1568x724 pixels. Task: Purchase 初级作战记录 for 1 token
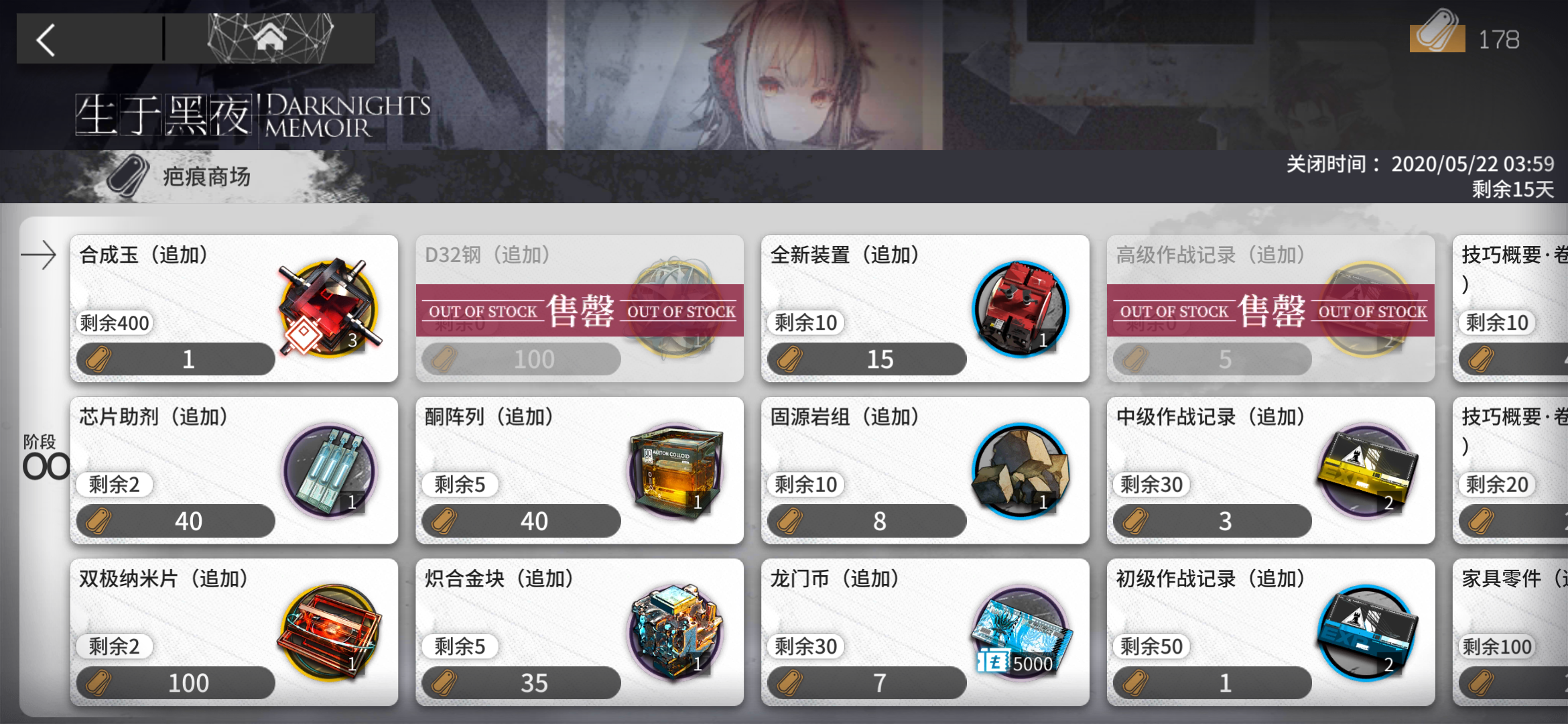(1212, 682)
